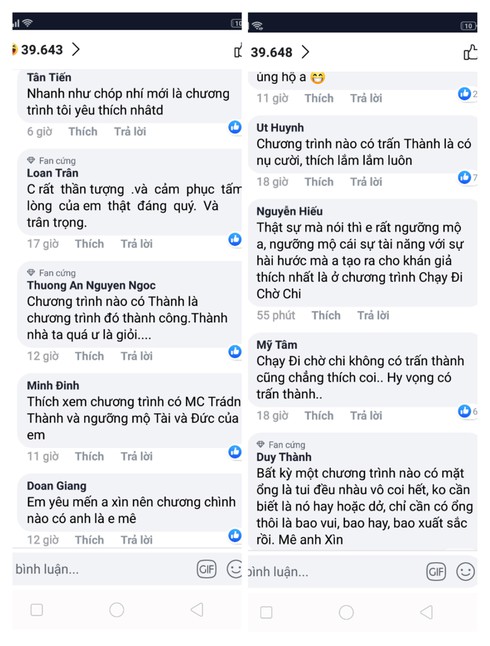Reply to Loan Trân's comment via Trả lời
This screenshot has height=646, width=490.
[x=136, y=244]
